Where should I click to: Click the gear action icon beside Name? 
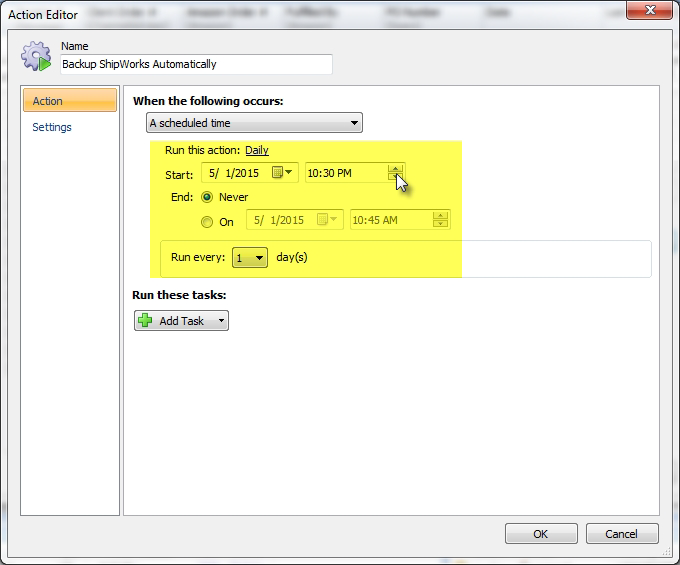[x=36, y=56]
